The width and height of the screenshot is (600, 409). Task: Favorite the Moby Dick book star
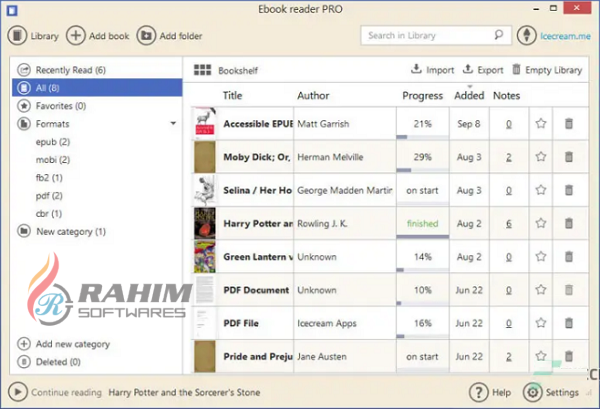(541, 157)
